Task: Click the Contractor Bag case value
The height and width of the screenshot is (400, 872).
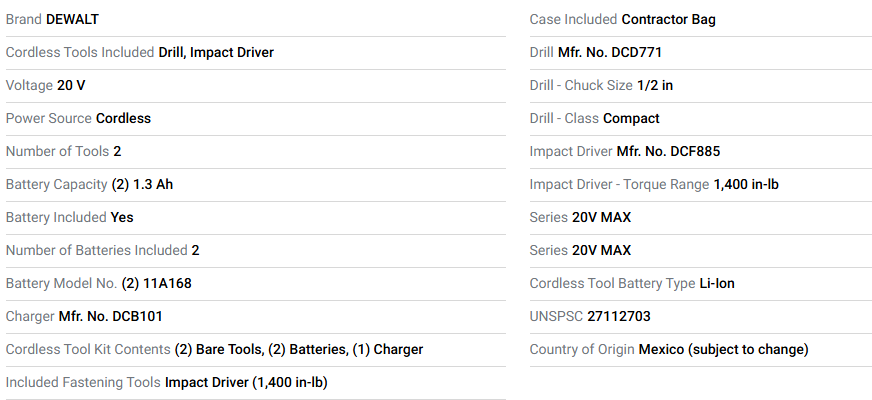Action: coord(669,19)
